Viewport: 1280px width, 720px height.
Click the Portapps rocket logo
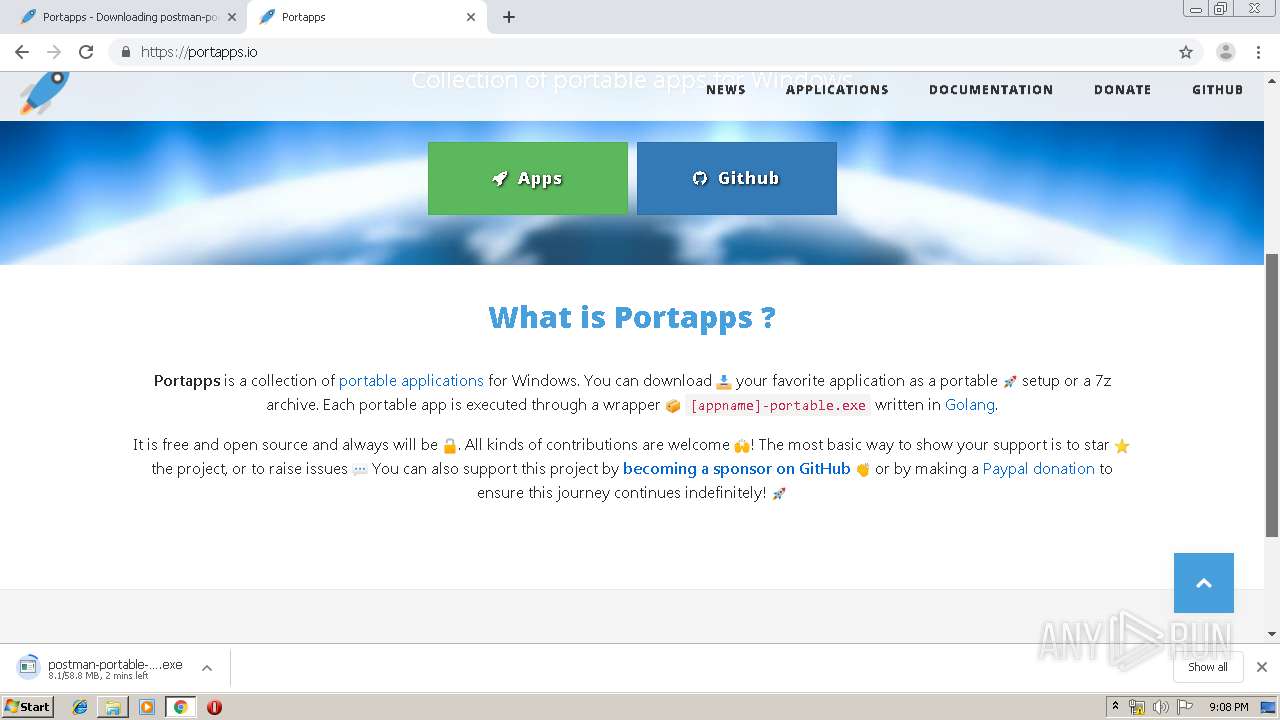(44, 92)
